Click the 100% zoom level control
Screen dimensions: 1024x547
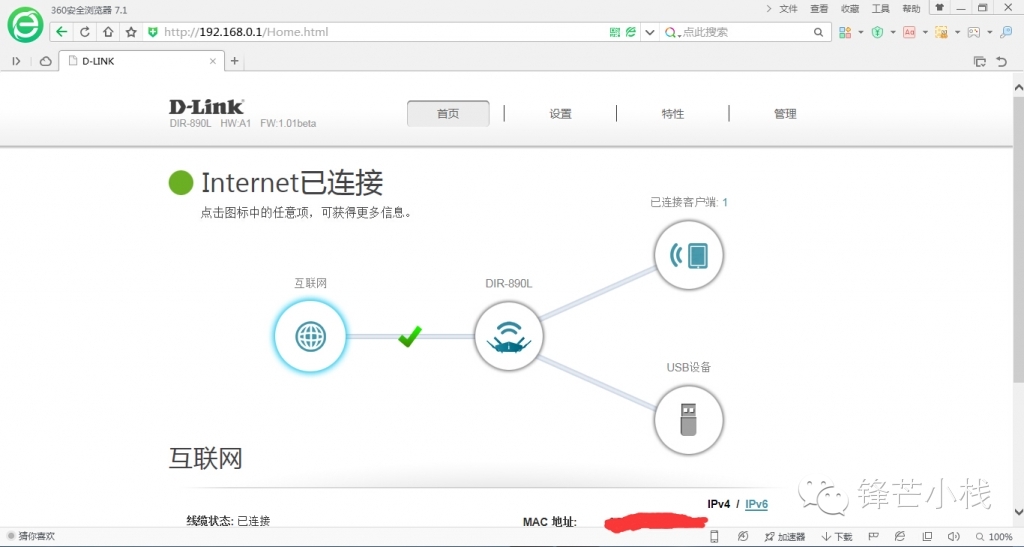pyautogui.click(x=994, y=537)
